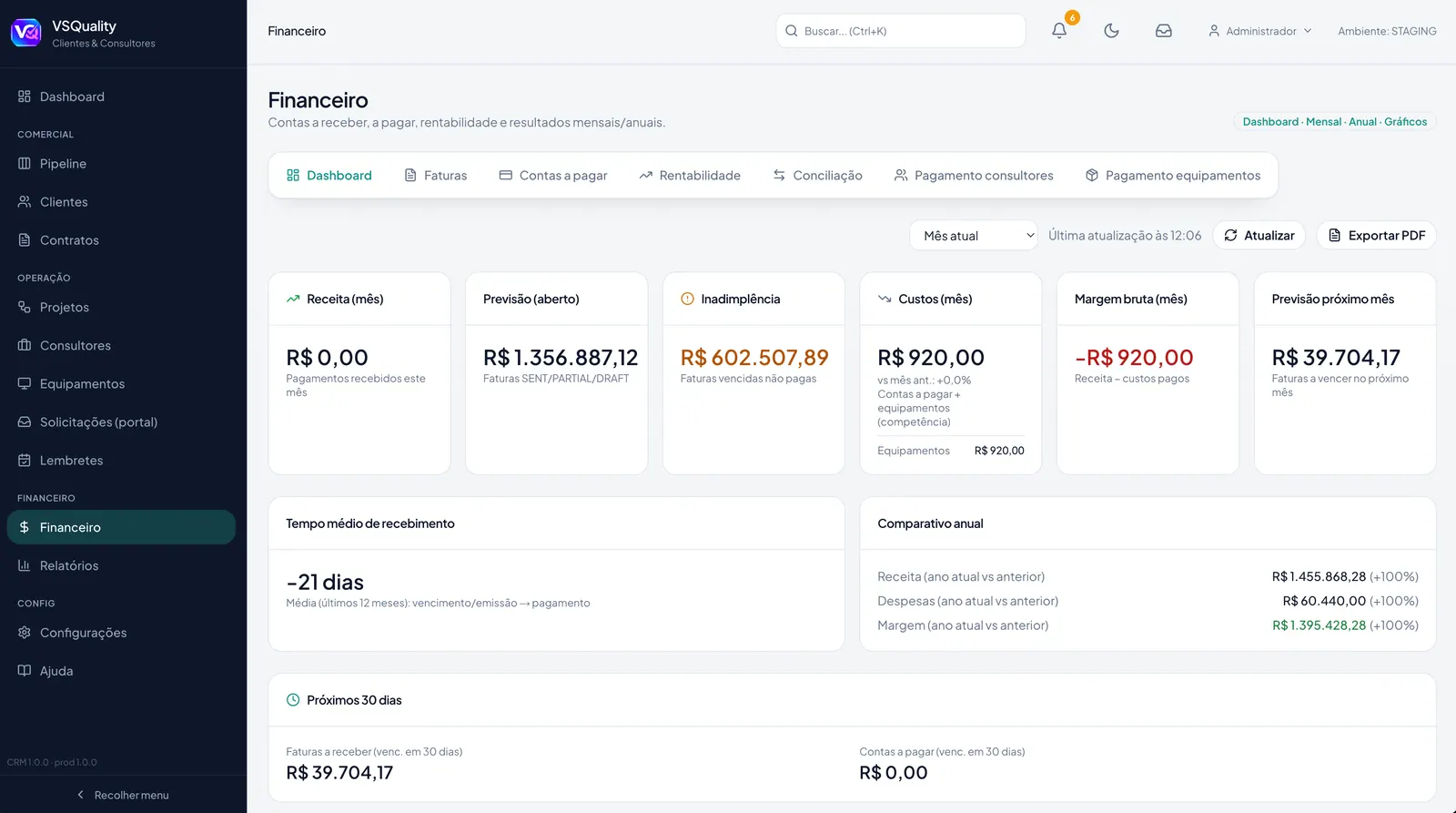This screenshot has width=1456, height=813.
Task: Select the Pagamento consultores tab
Action: coord(974,175)
